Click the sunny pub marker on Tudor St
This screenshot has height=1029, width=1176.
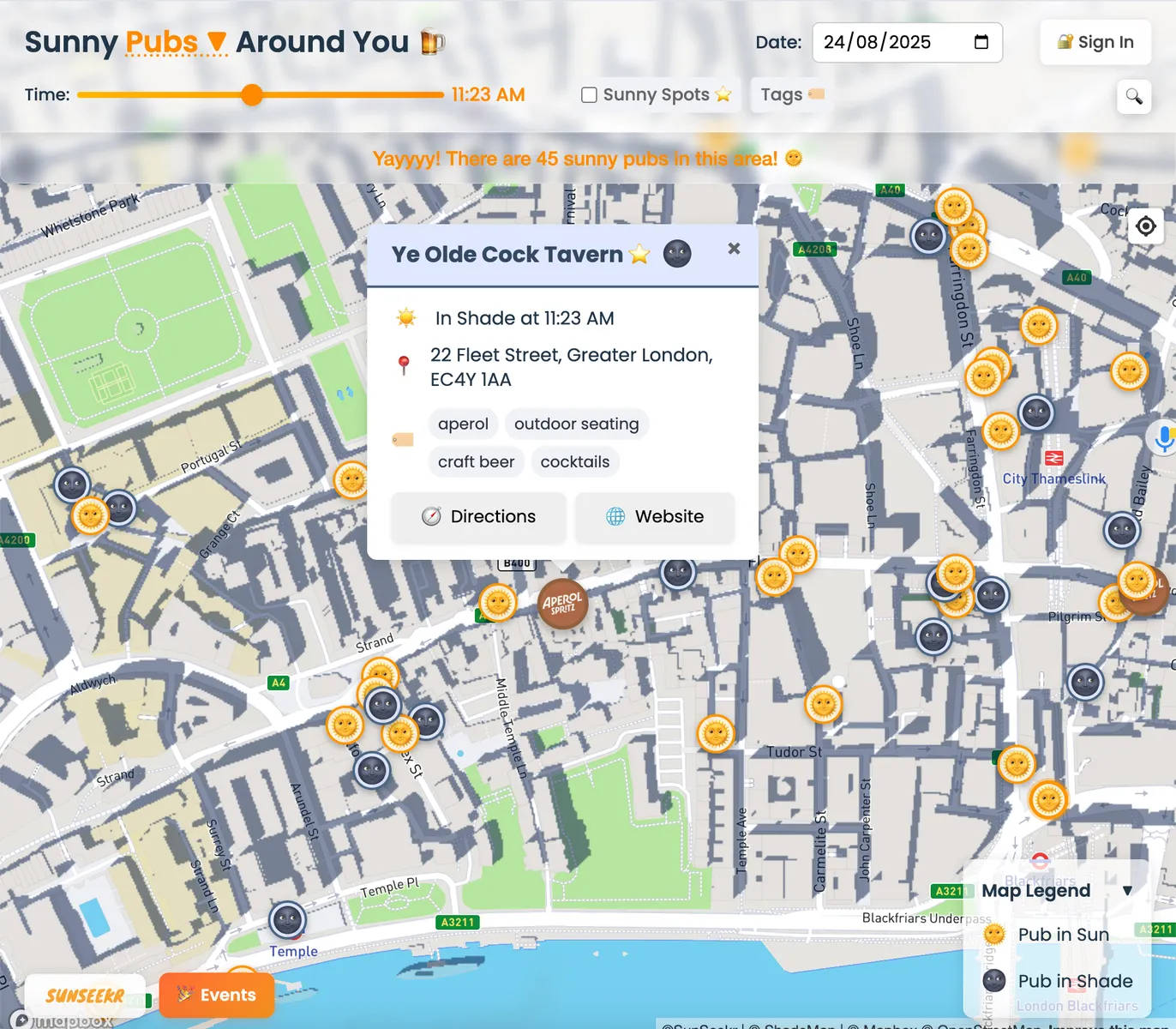(823, 705)
